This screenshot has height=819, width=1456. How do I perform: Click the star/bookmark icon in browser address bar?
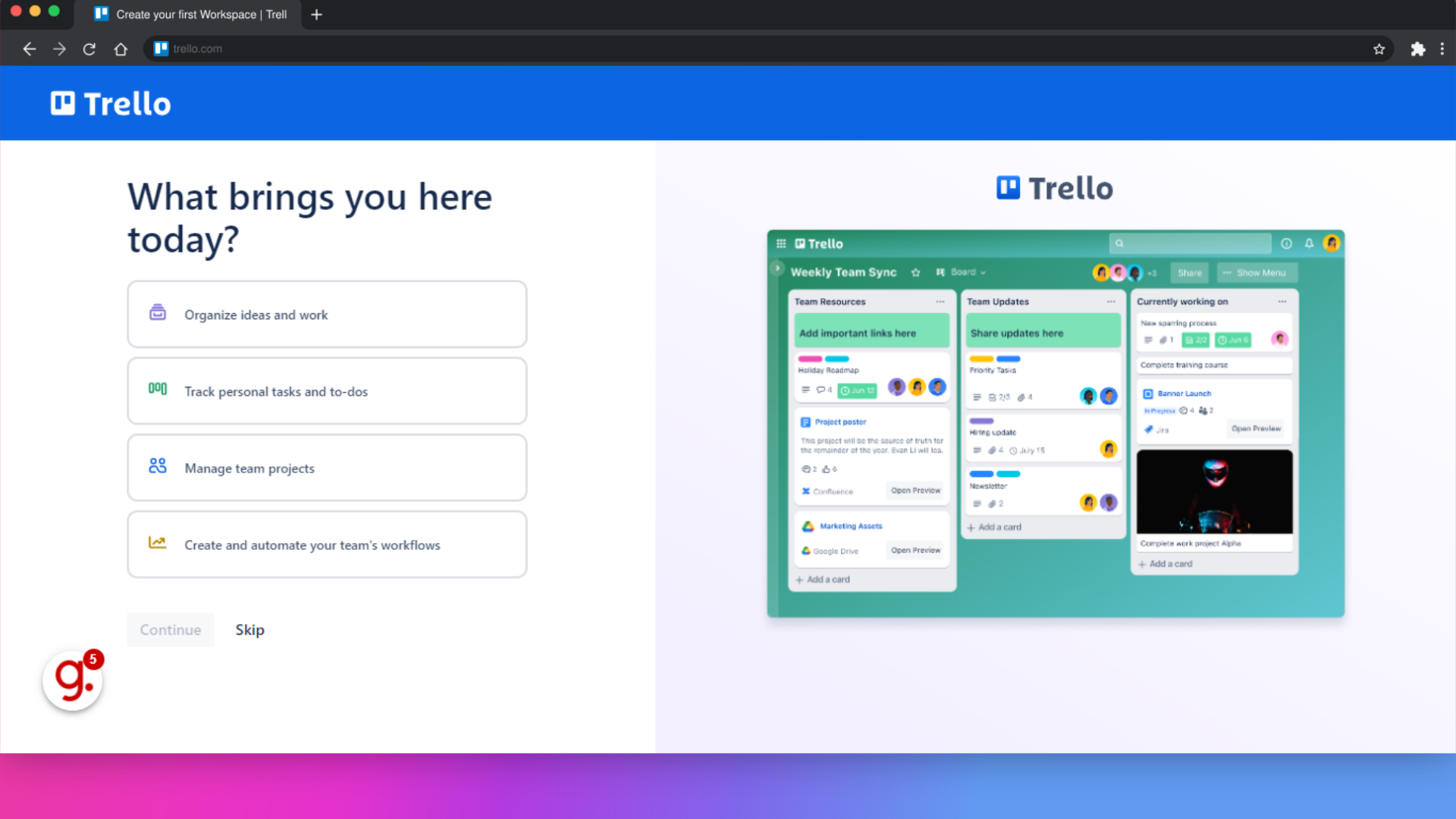tap(1380, 48)
